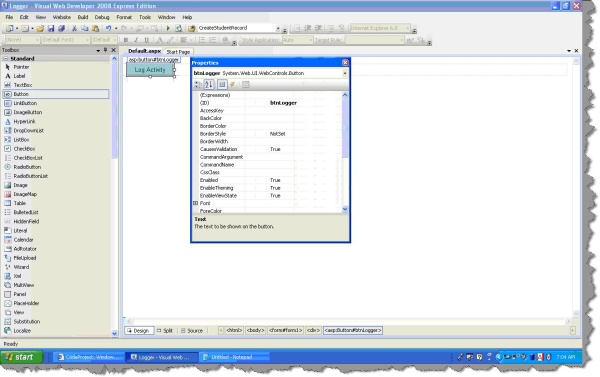
Task: Switch to the Start Page tab
Action: click(178, 52)
